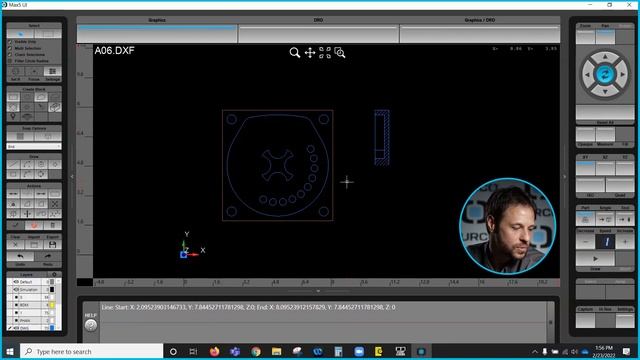Click the left arrow on the navigation pad
640x360 pixels.
coord(587,75)
